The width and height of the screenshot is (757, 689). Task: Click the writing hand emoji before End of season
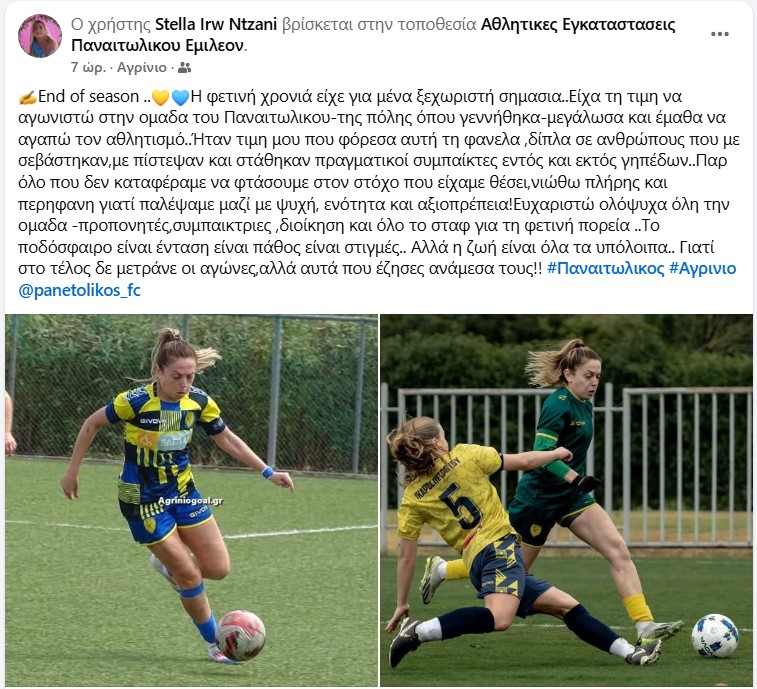28,97
